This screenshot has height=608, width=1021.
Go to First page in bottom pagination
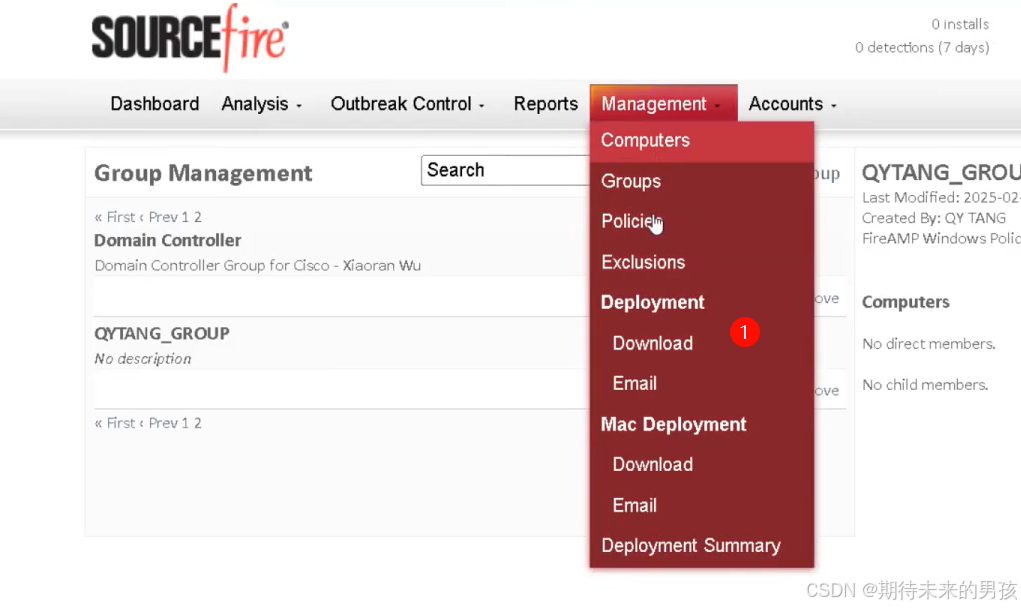116,423
